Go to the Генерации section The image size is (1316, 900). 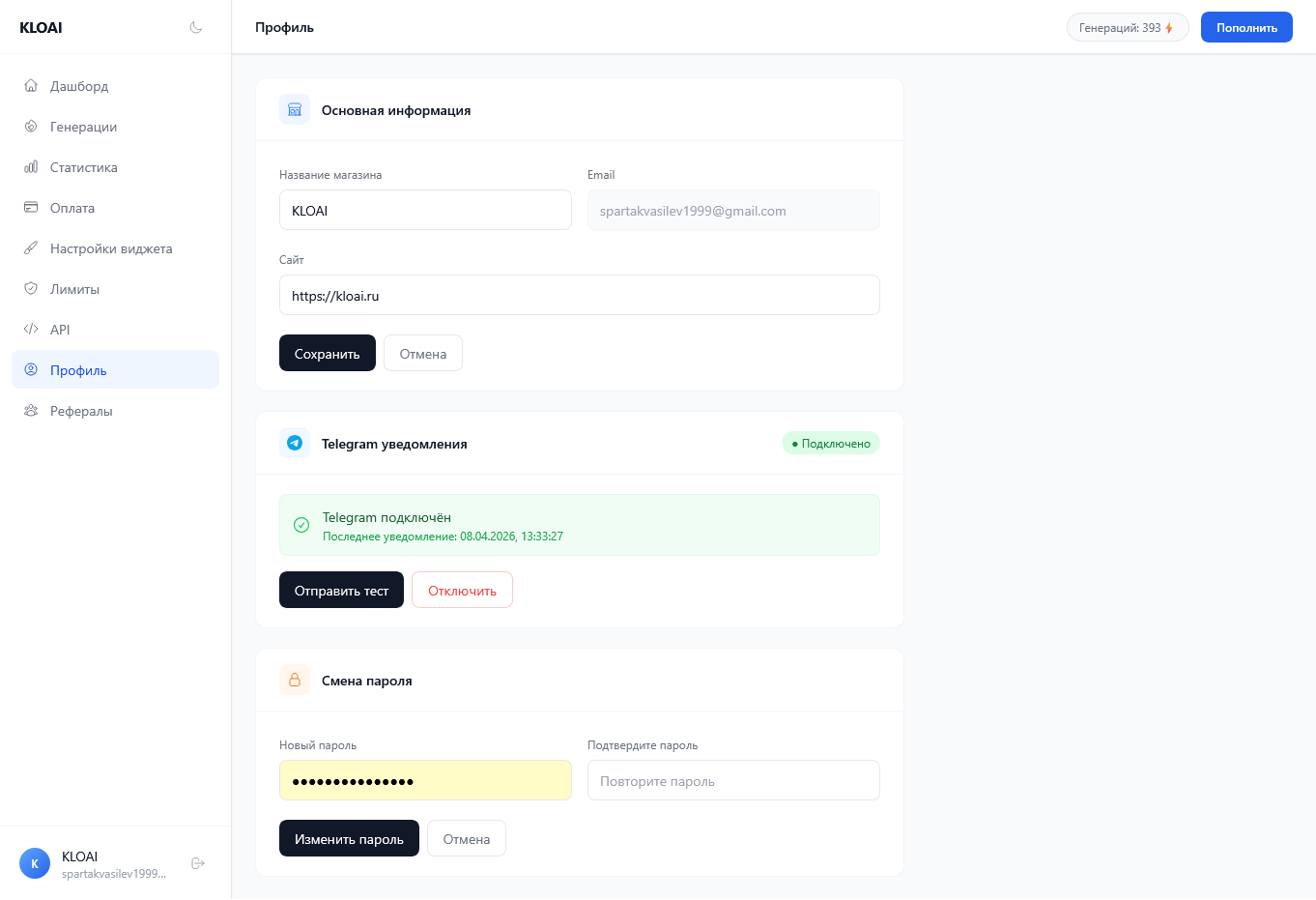click(x=83, y=127)
